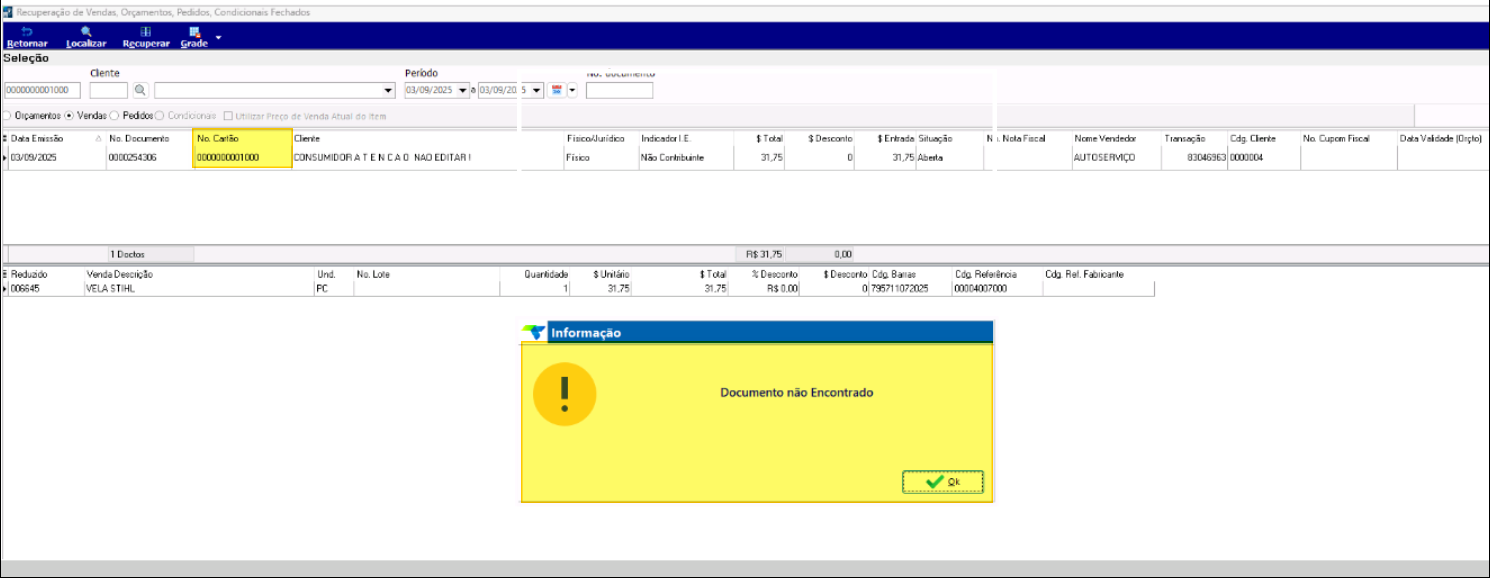Click the warning exclamation icon in dialog

(565, 393)
